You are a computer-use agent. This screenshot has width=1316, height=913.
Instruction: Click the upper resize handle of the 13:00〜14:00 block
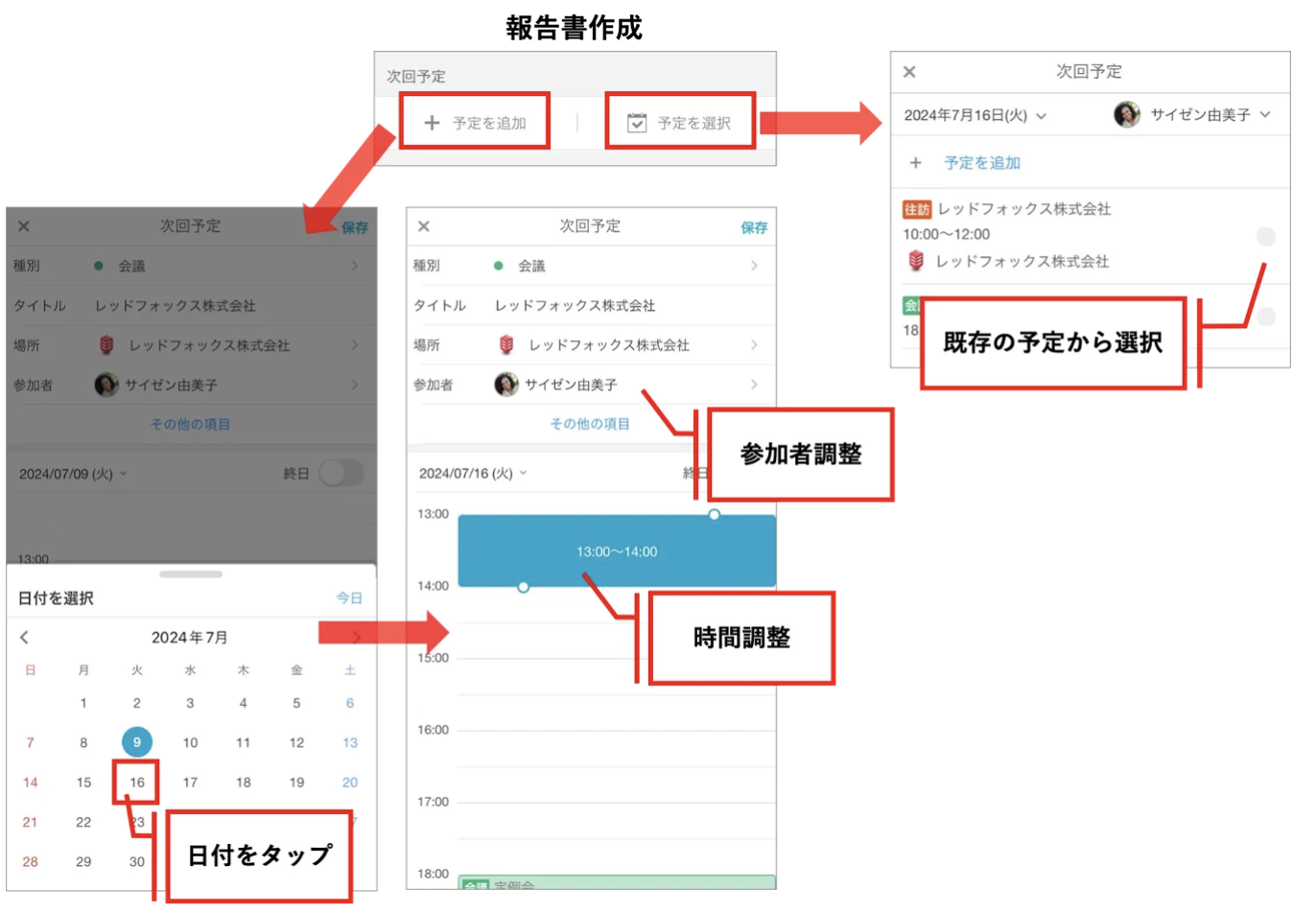click(714, 515)
